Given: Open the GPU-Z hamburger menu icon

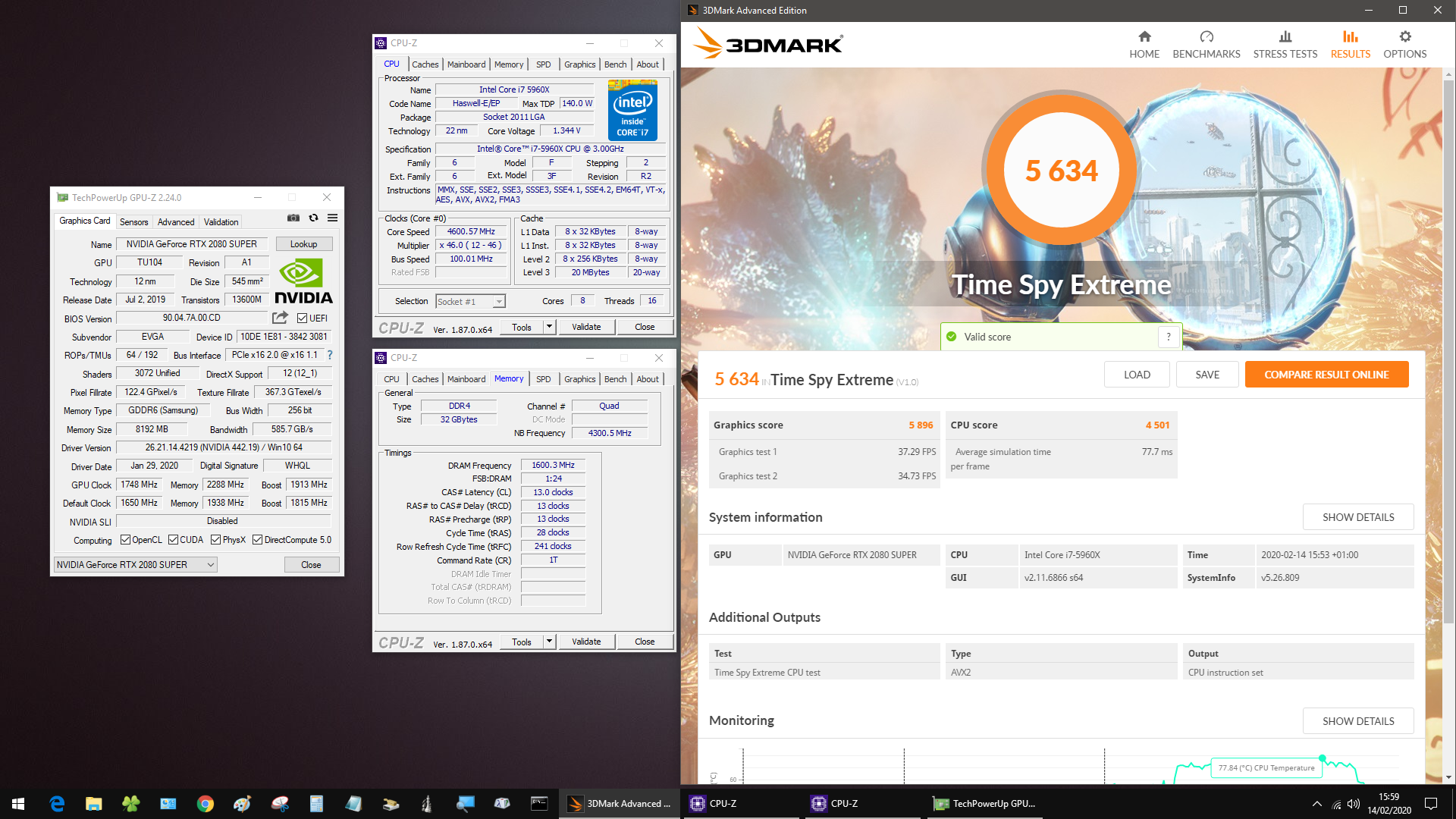Looking at the screenshot, I should tap(332, 218).
